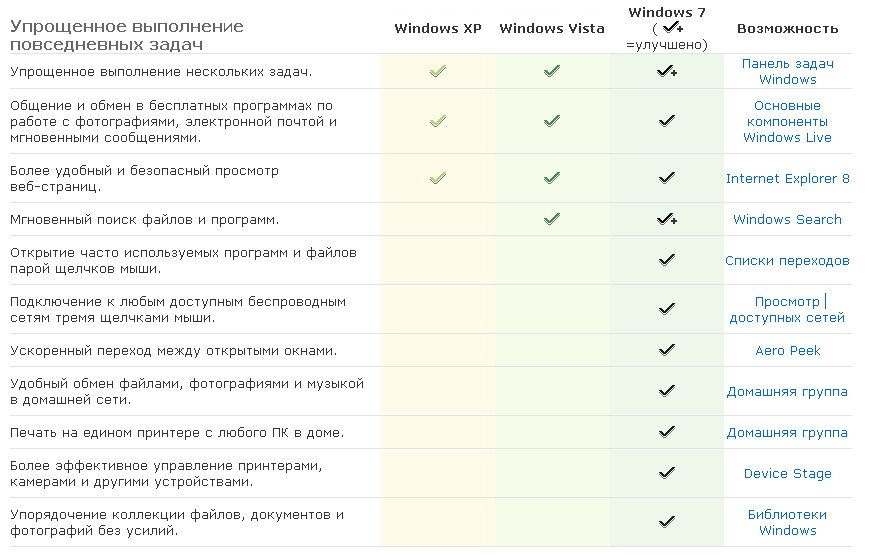Open the Библиотеки Windows link
This screenshot has height=555, width=872.
coord(788,522)
